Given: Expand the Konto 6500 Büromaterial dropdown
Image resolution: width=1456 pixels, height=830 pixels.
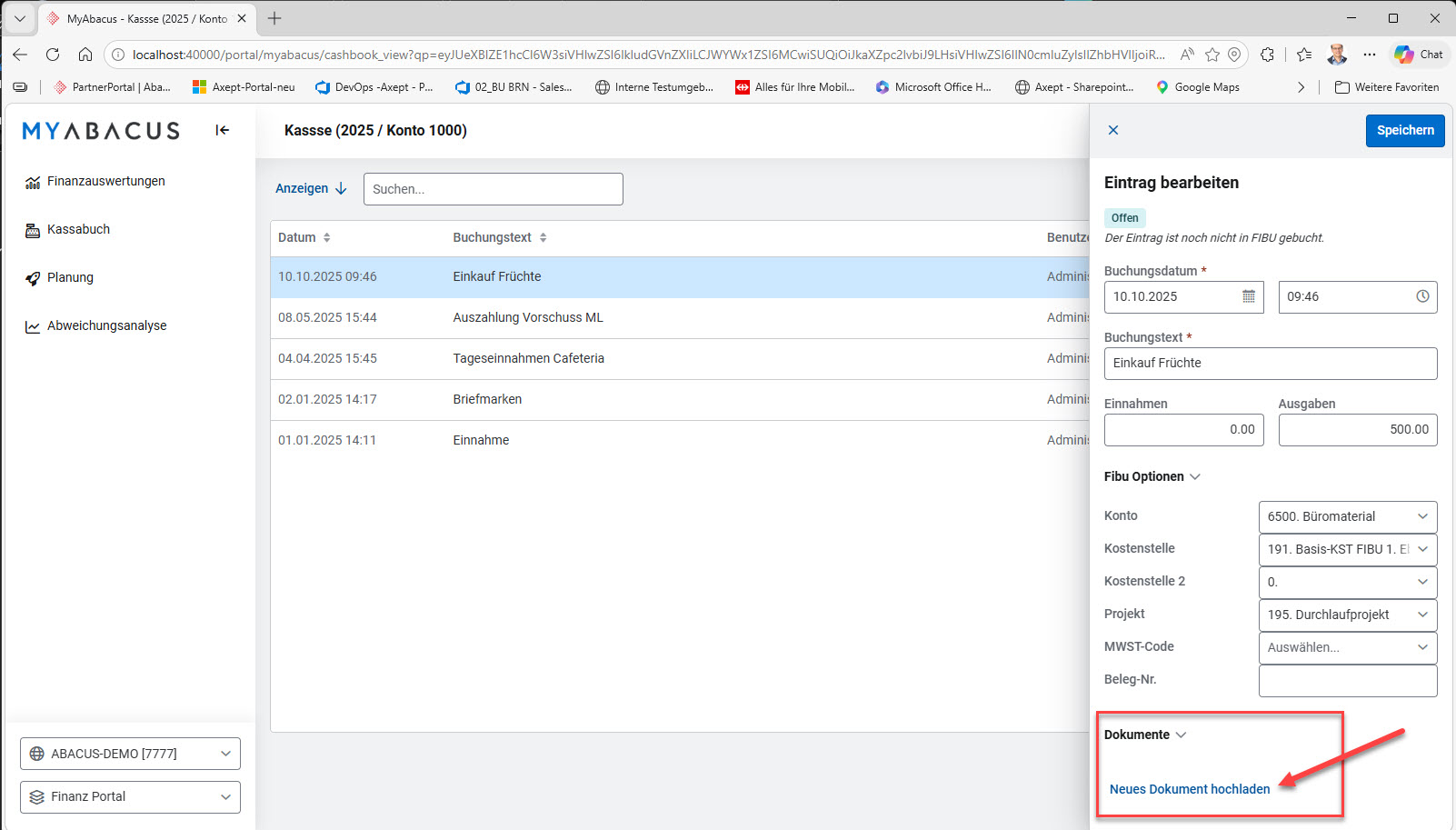Looking at the screenshot, I should tap(1348, 516).
